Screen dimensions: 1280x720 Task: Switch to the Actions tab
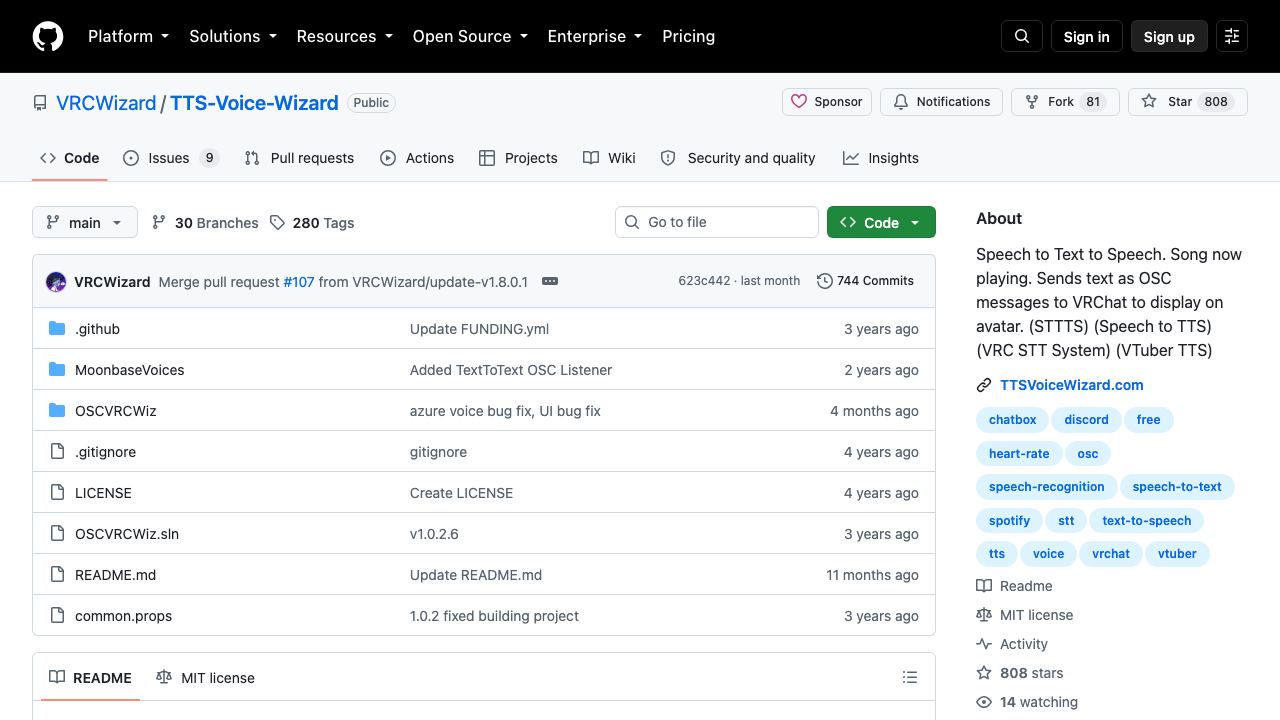click(417, 158)
